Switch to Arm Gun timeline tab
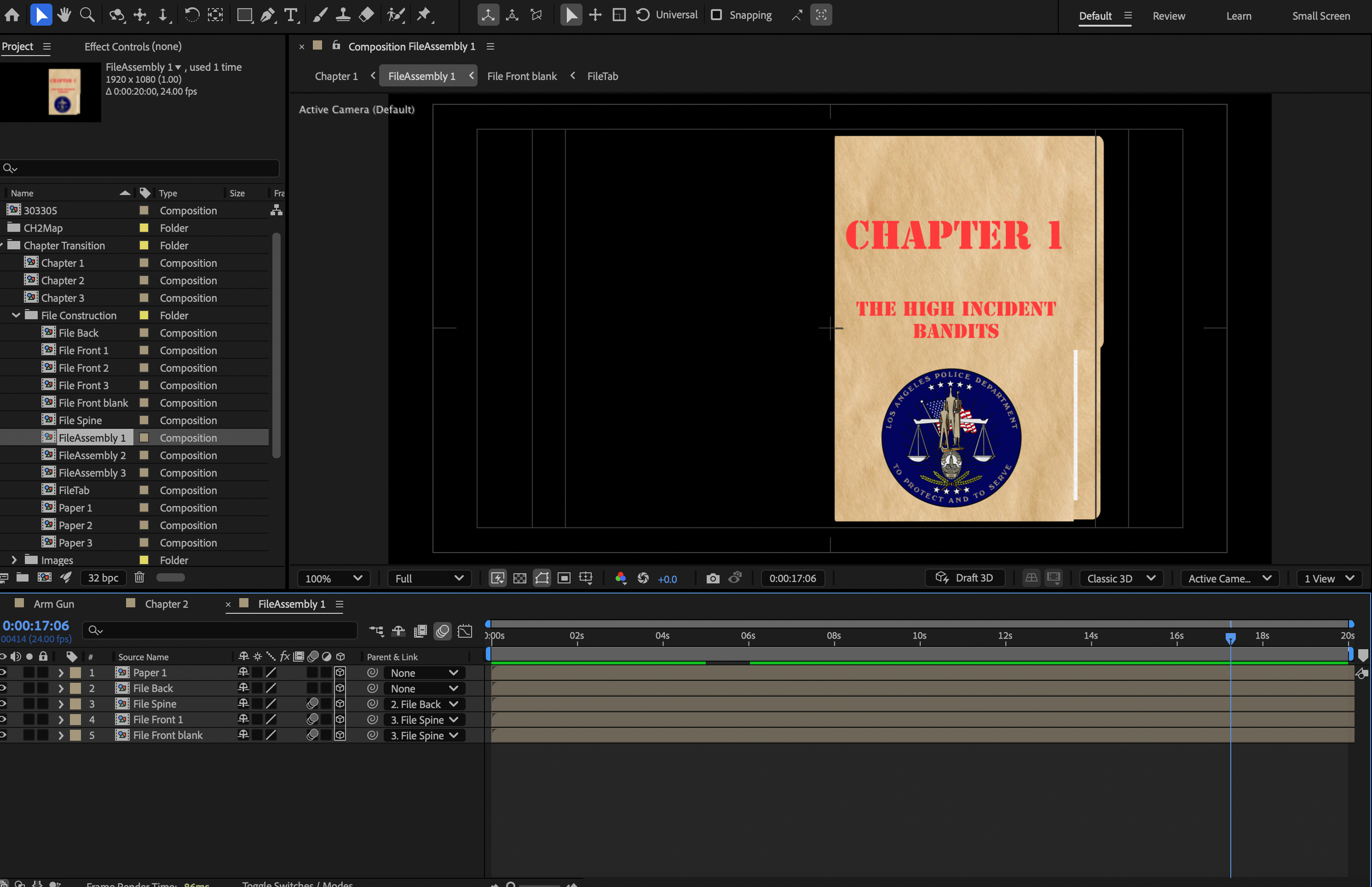This screenshot has height=887, width=1372. pyautogui.click(x=54, y=604)
